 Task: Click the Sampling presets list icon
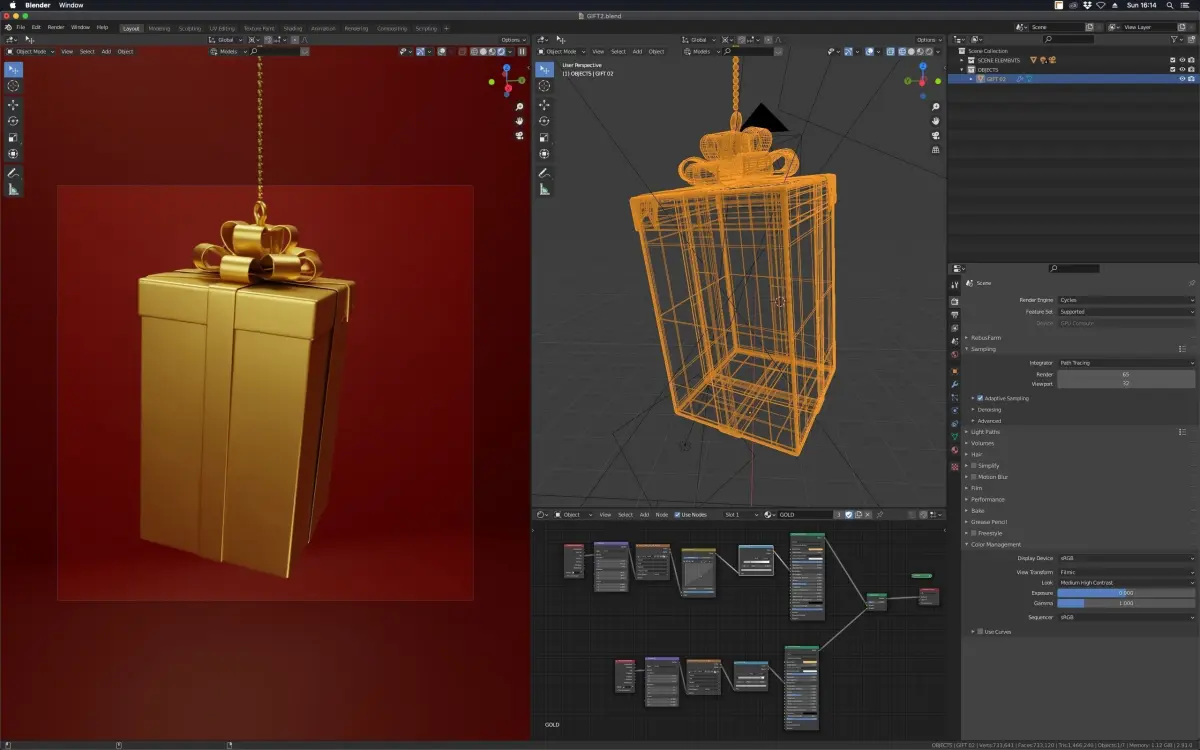pyautogui.click(x=1182, y=349)
